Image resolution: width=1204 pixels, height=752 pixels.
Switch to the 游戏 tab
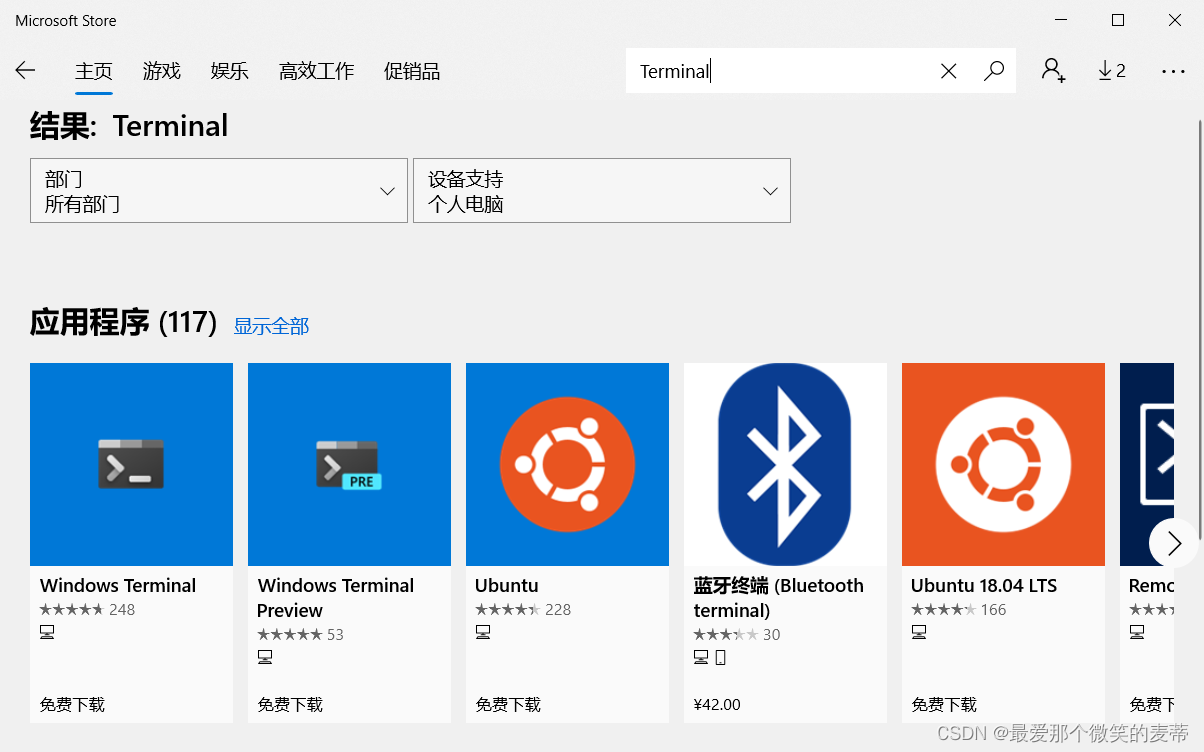click(x=161, y=71)
